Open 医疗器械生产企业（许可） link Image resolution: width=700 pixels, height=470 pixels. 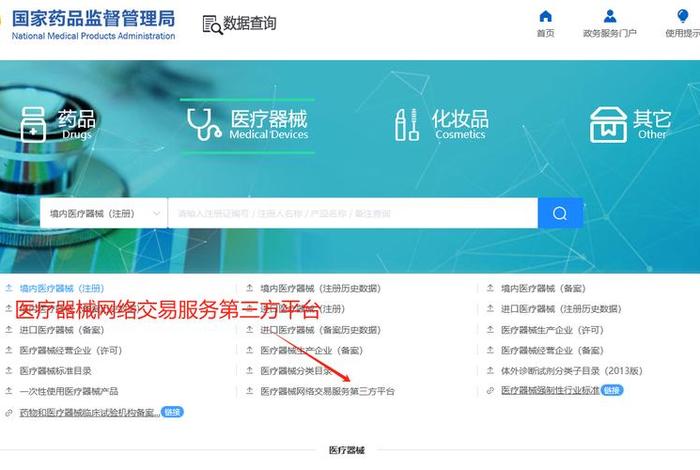tap(552, 330)
